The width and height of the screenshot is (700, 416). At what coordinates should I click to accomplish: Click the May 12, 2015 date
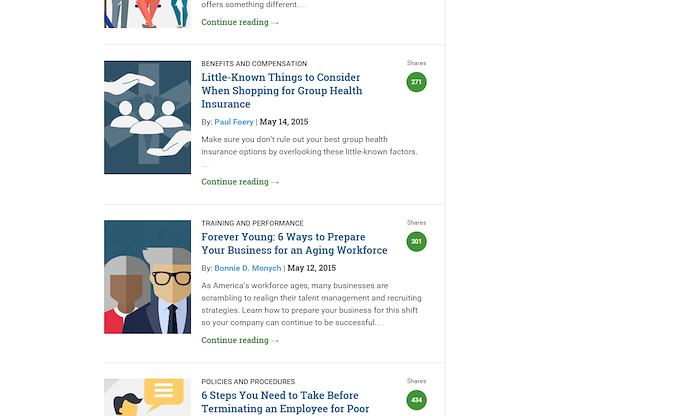click(312, 268)
